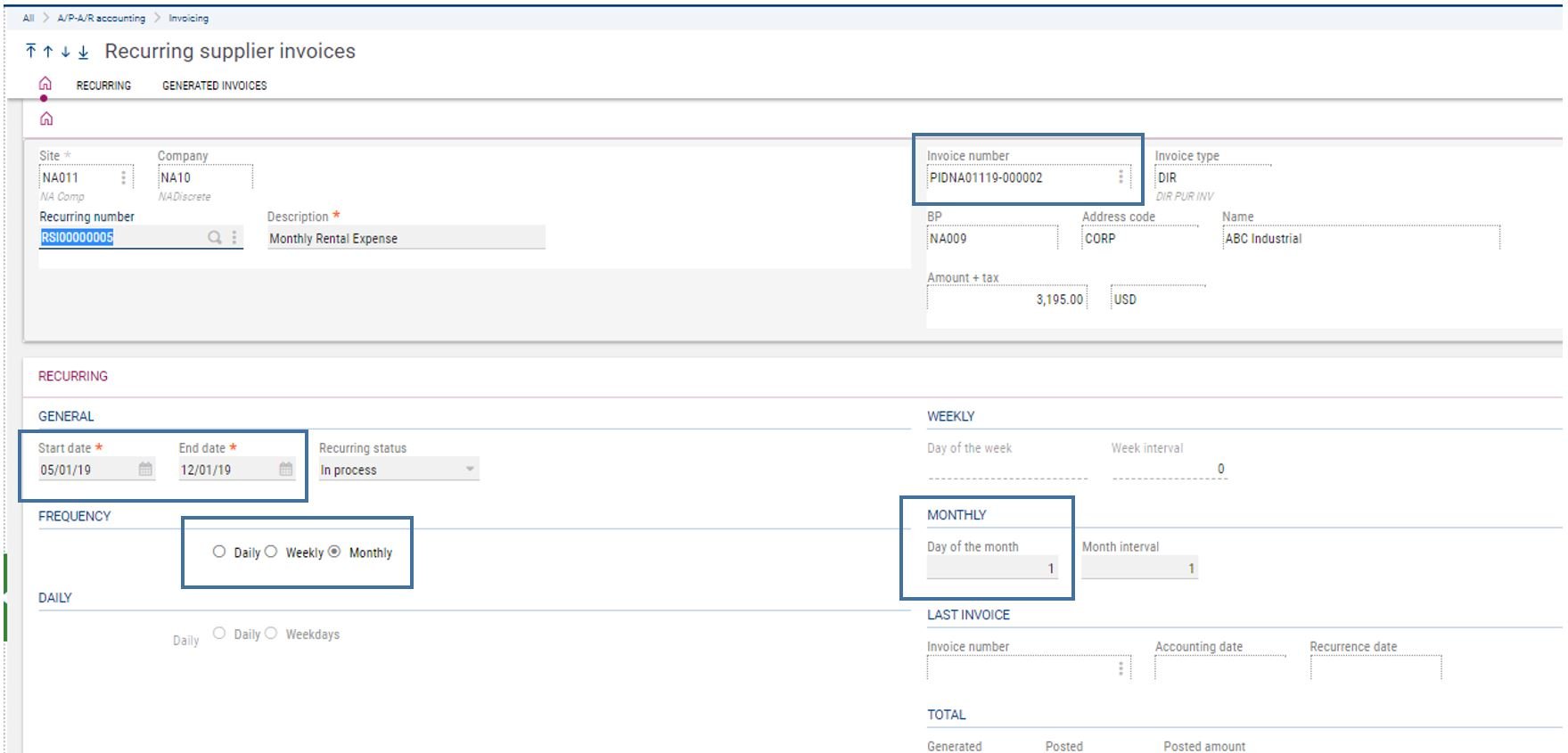Click the Description field with Monthly Rental Expense
Viewport: 1568px width, 753px height.
(406, 238)
